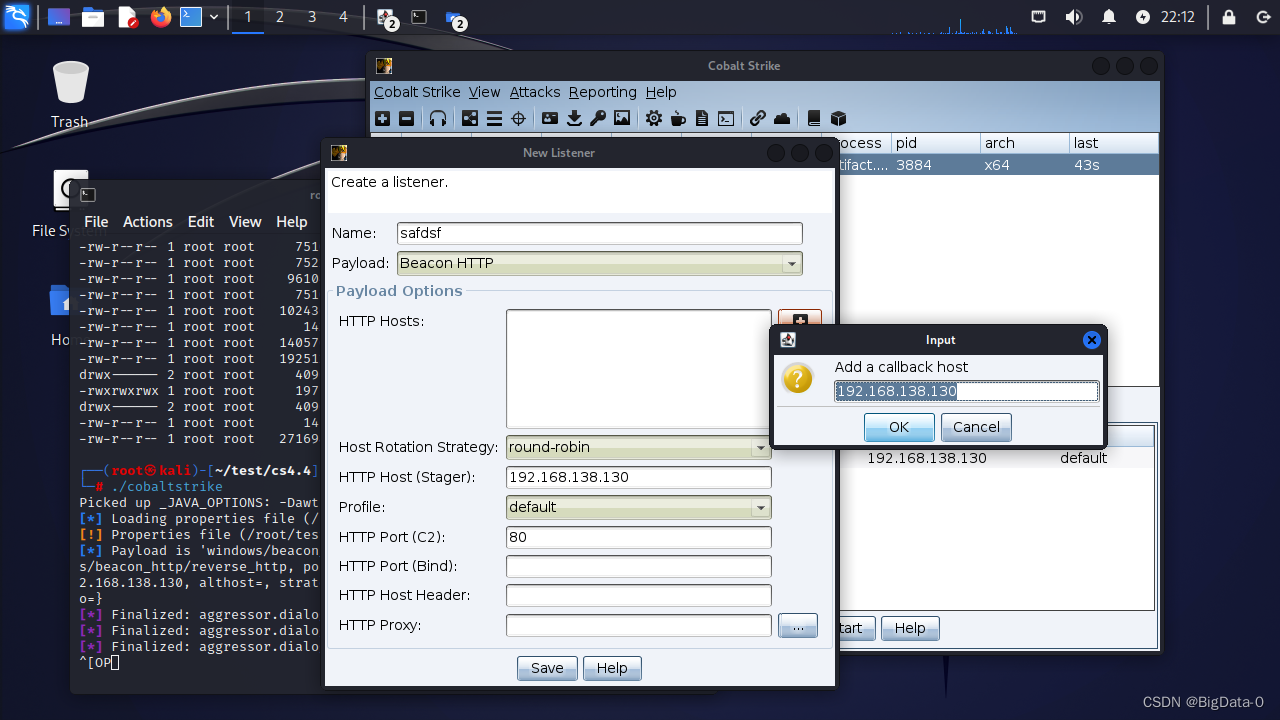The width and height of the screenshot is (1280, 720).
Task: Open the Host Rotation Strategy dropdown
Action: tap(639, 447)
